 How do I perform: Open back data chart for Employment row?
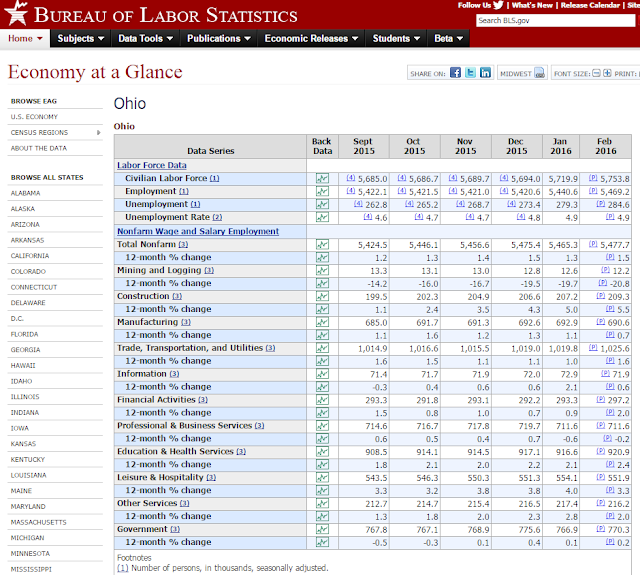click(x=322, y=191)
